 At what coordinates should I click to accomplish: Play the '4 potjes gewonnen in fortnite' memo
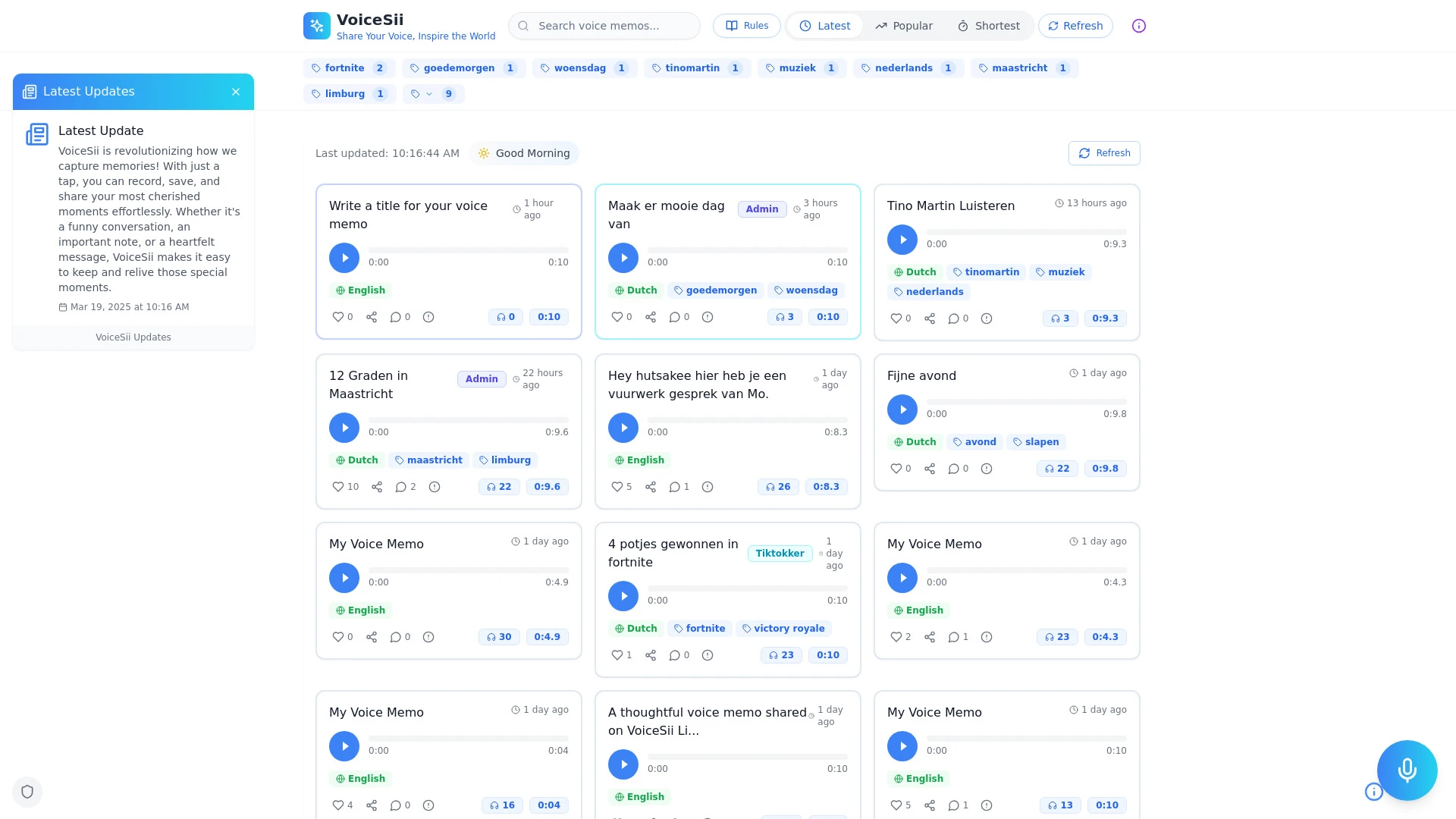click(x=623, y=596)
